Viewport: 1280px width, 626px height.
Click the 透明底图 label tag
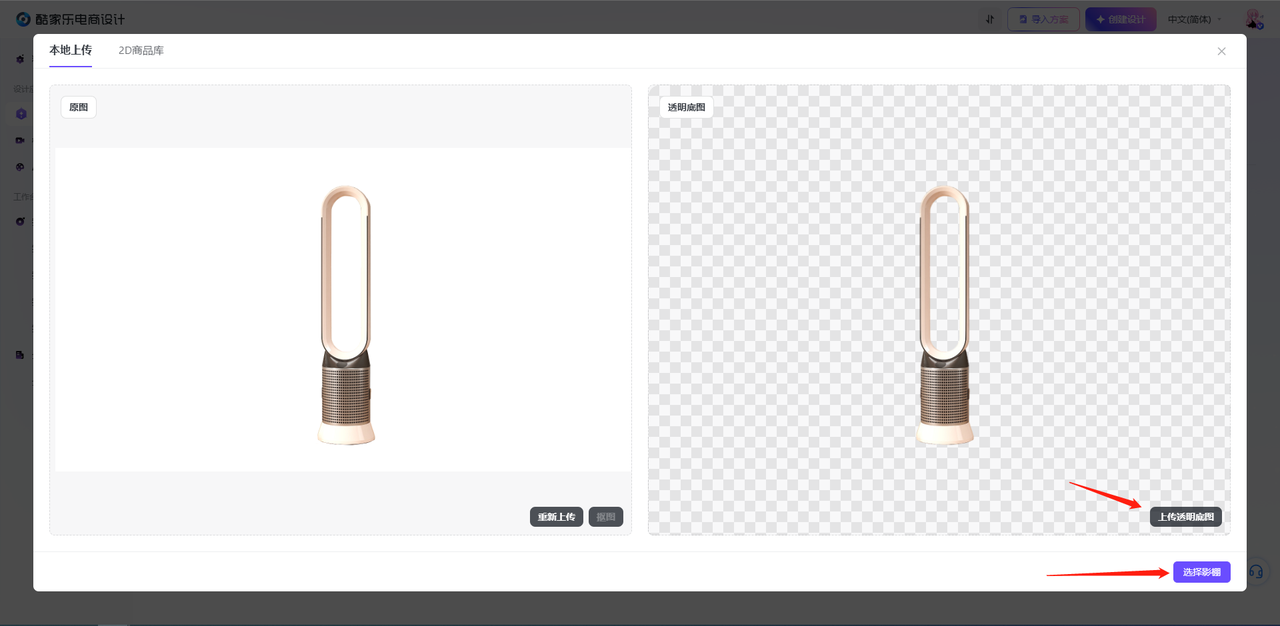[x=686, y=107]
